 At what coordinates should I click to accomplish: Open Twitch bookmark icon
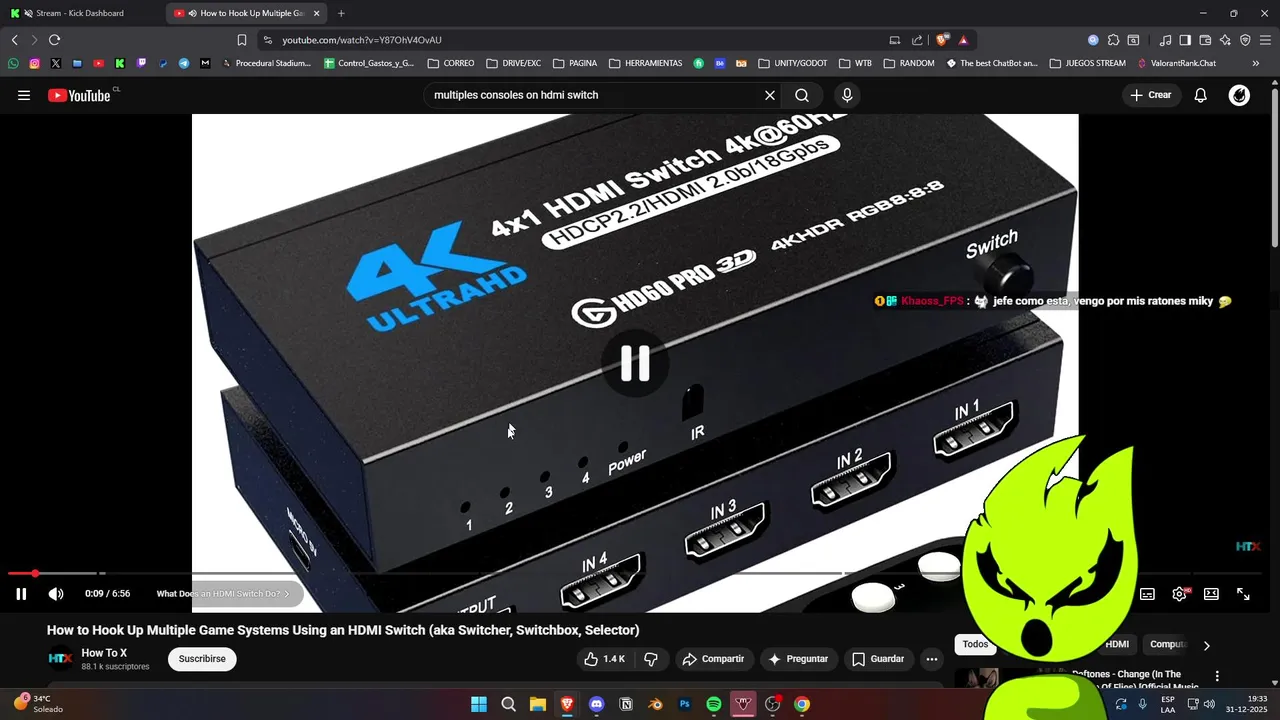141,63
